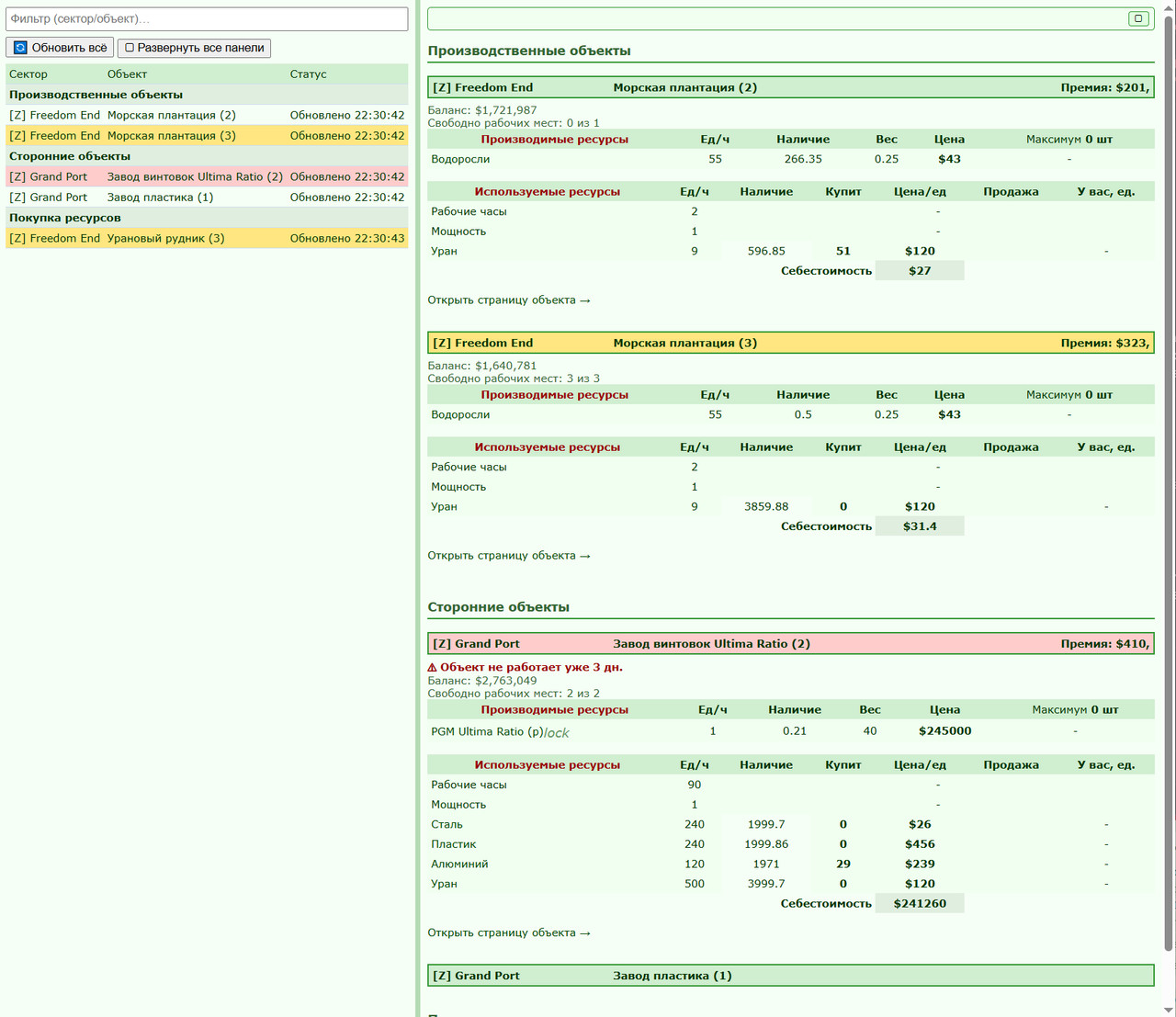This screenshot has width=1176, height=1017.
Task: Select Урановый рудник (3) row in left list
Action: 207,239
